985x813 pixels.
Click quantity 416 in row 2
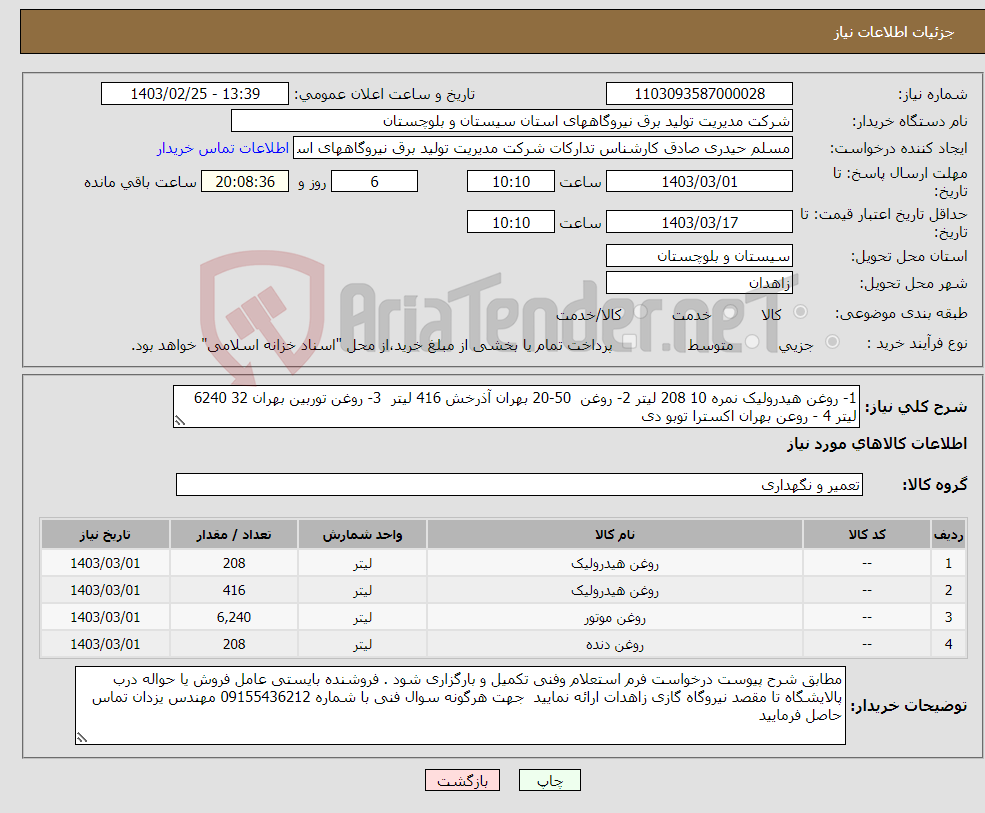[234, 591]
